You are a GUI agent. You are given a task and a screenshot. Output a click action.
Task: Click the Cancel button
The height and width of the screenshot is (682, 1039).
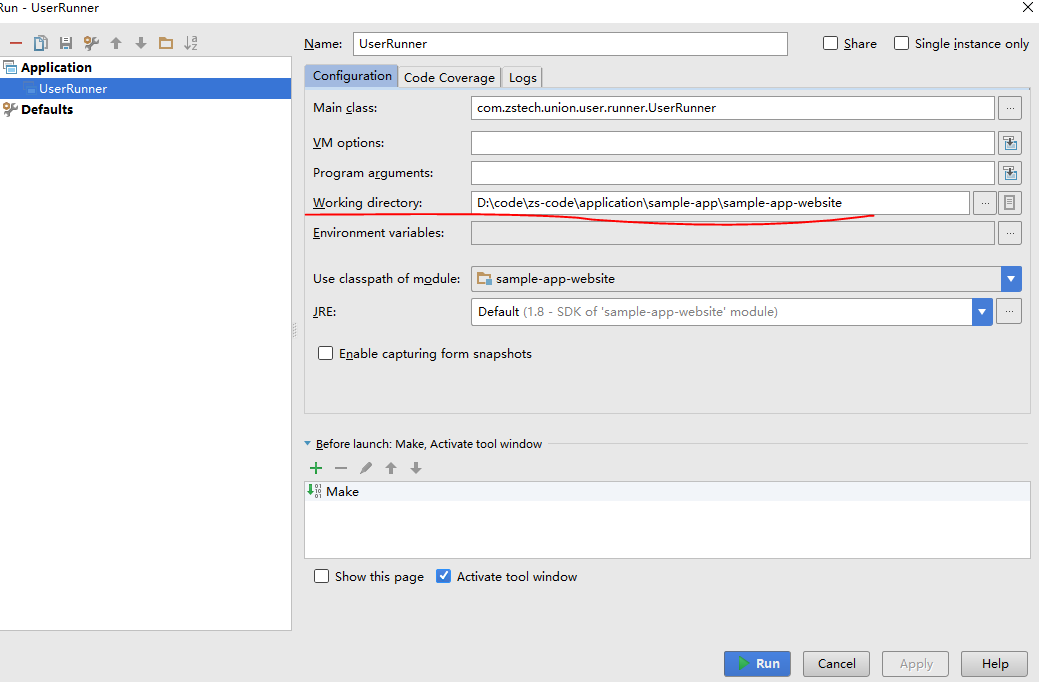pyautogui.click(x=836, y=664)
